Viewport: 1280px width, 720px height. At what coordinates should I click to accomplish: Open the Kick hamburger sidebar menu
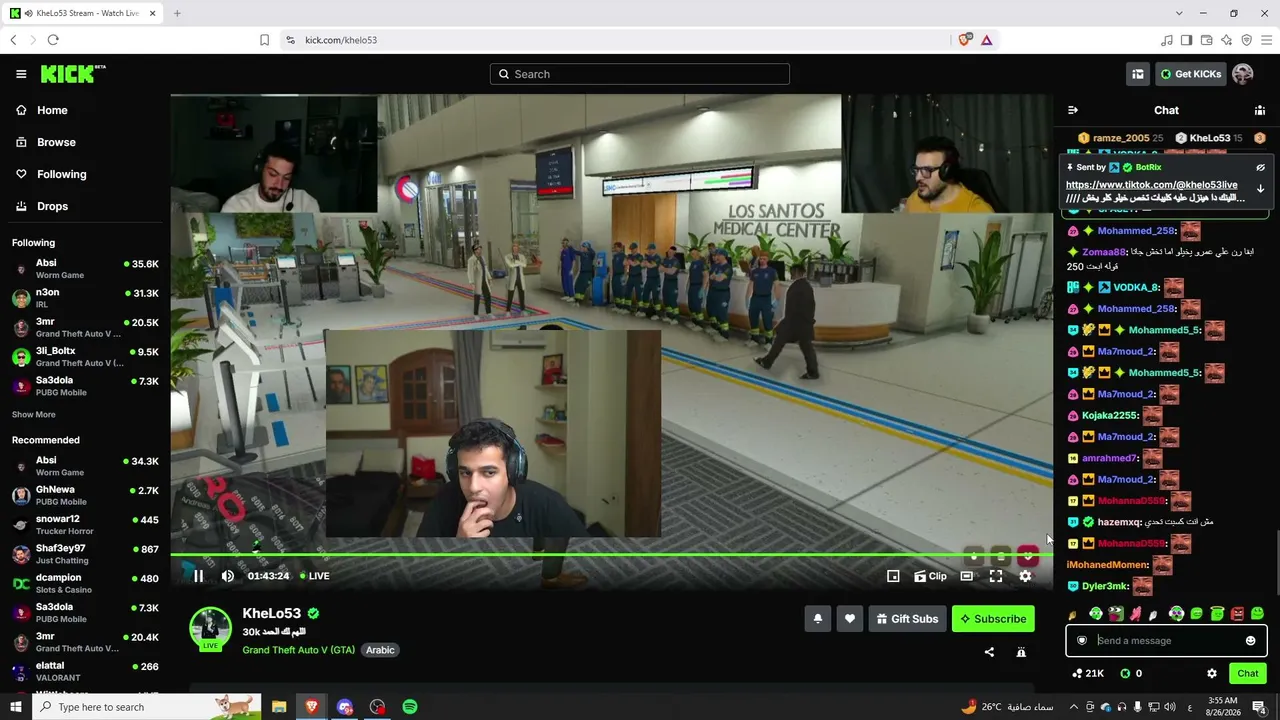21,74
